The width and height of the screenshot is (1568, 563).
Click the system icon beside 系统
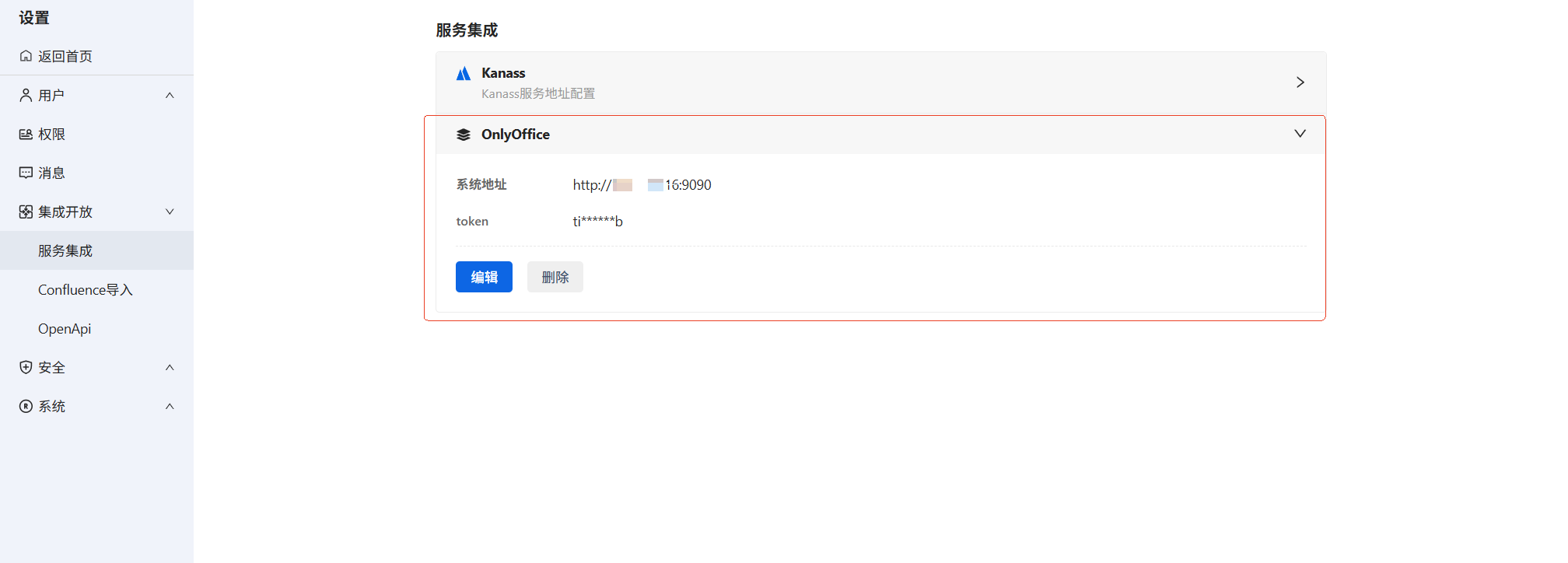[26, 406]
